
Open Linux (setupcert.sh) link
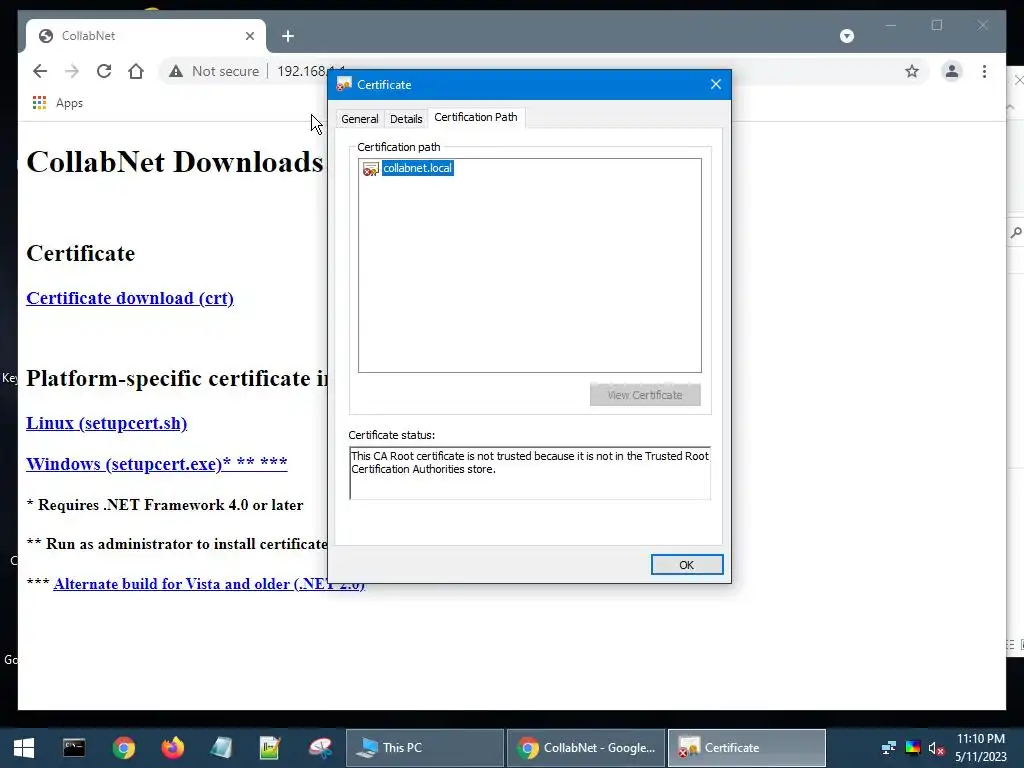pyautogui.click(x=106, y=423)
